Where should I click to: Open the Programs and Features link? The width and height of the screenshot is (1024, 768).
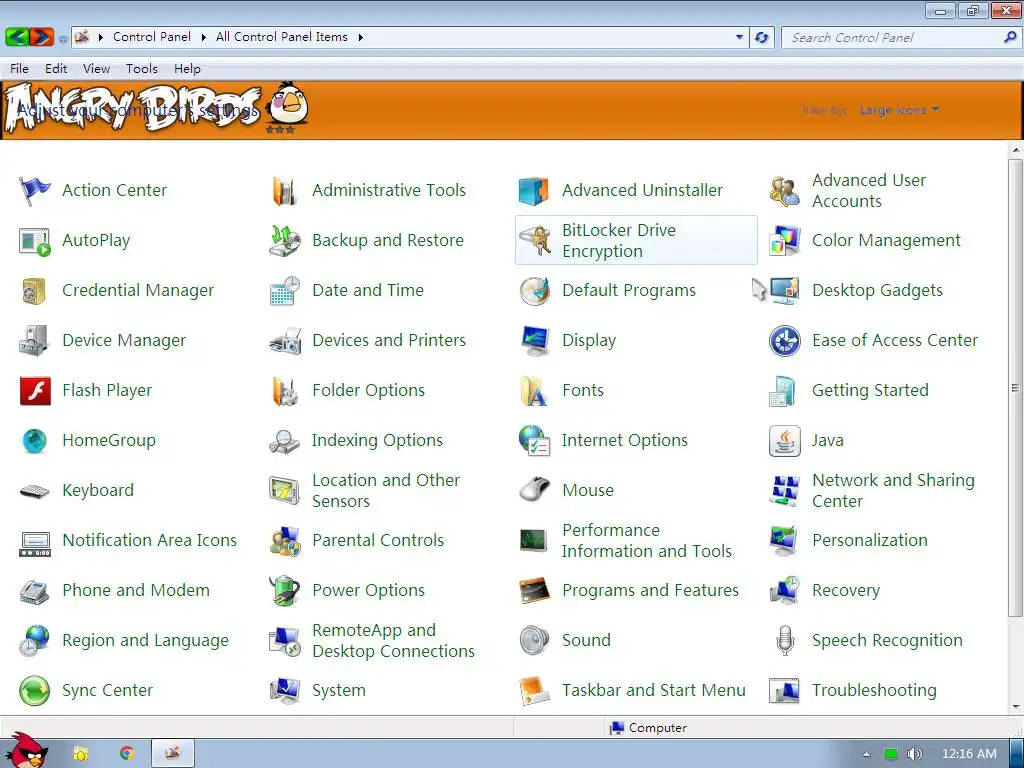click(650, 590)
